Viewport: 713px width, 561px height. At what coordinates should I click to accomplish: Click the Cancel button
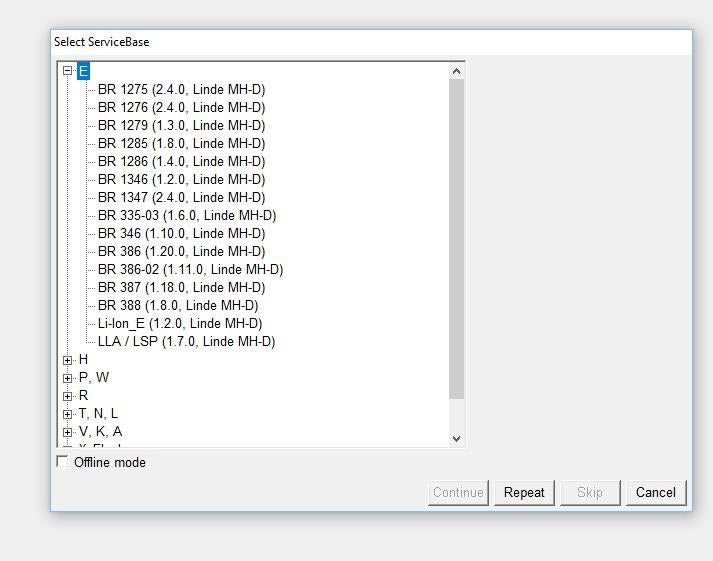point(656,492)
